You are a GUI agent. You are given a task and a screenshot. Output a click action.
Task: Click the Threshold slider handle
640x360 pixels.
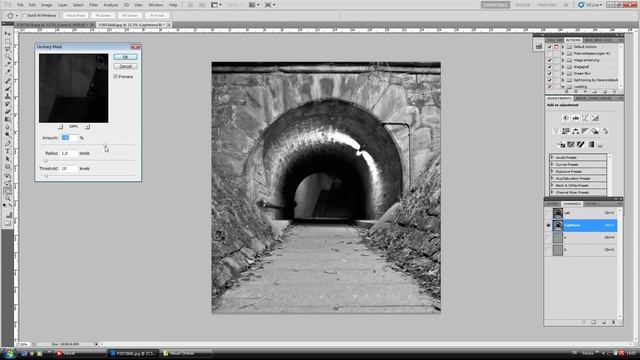(x=46, y=176)
